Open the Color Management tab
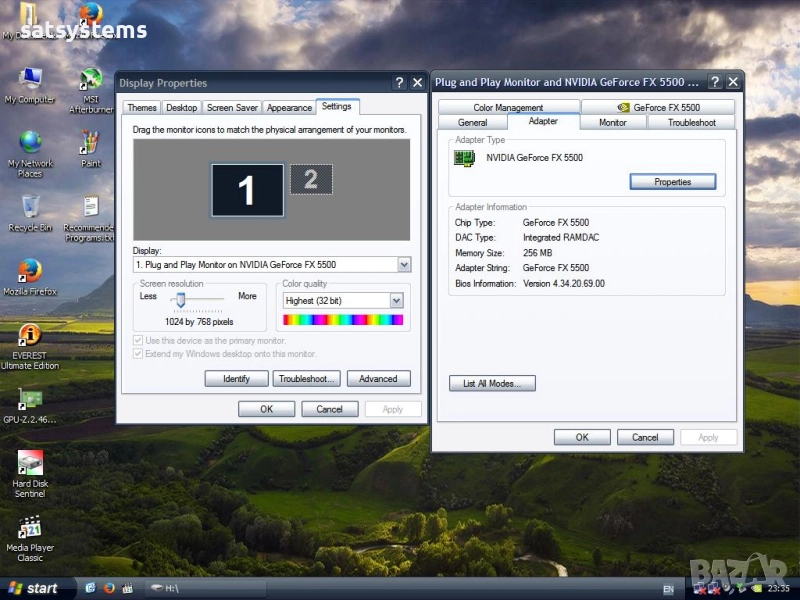The height and width of the screenshot is (600, 800). [508, 107]
